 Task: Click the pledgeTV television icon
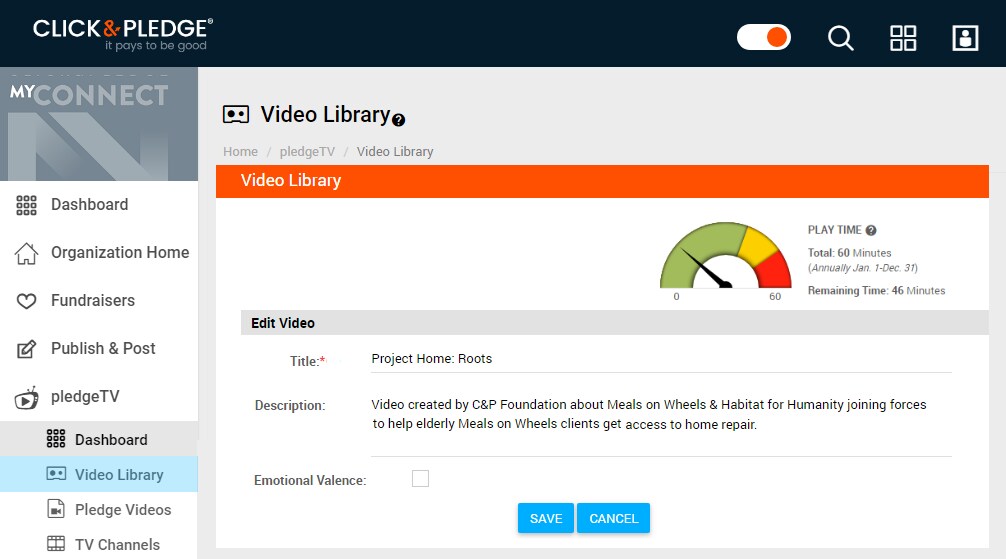point(26,398)
